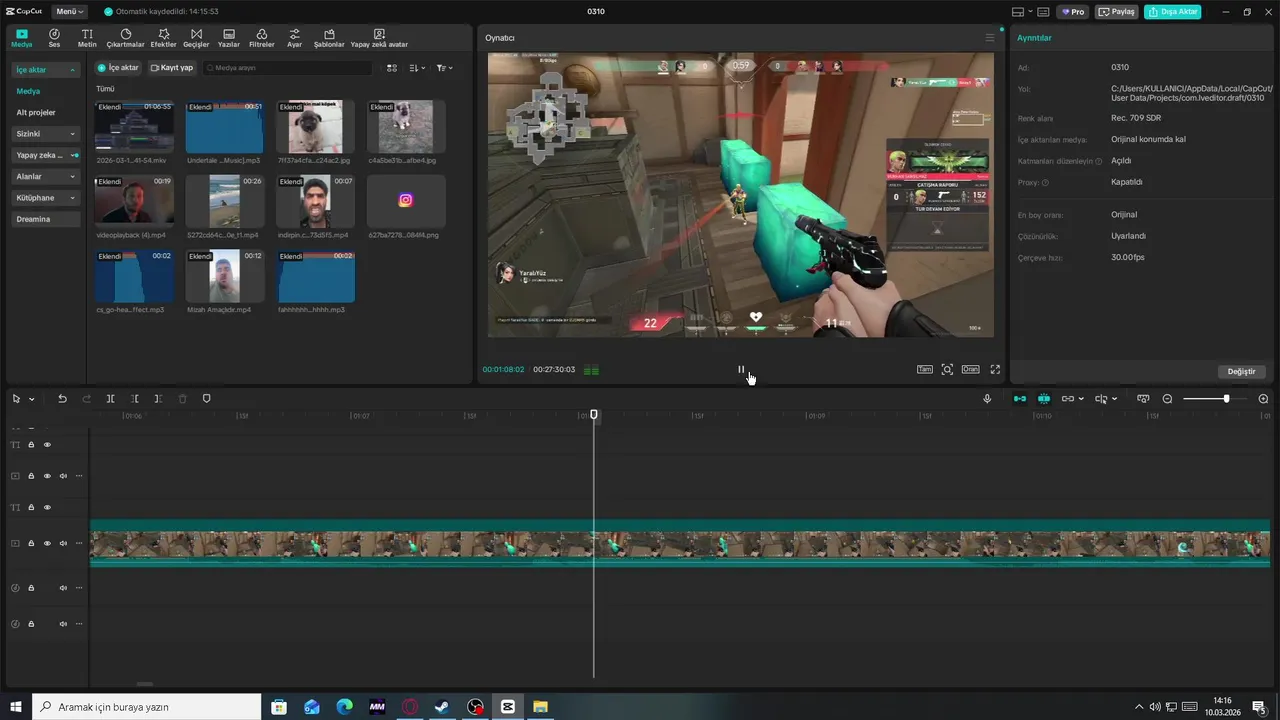
Task: Open the layout switcher dropdown
Action: [x=1020, y=12]
